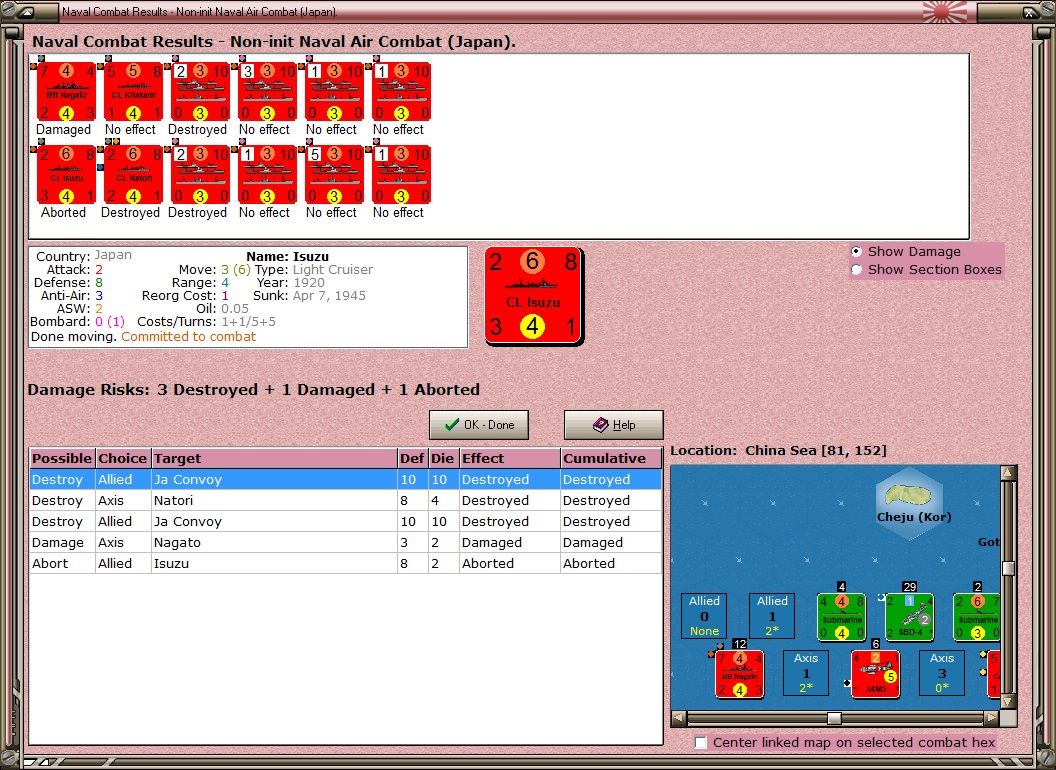
Task: Select the unhighlighted Ja Convoy destroy row
Action: tap(345, 521)
